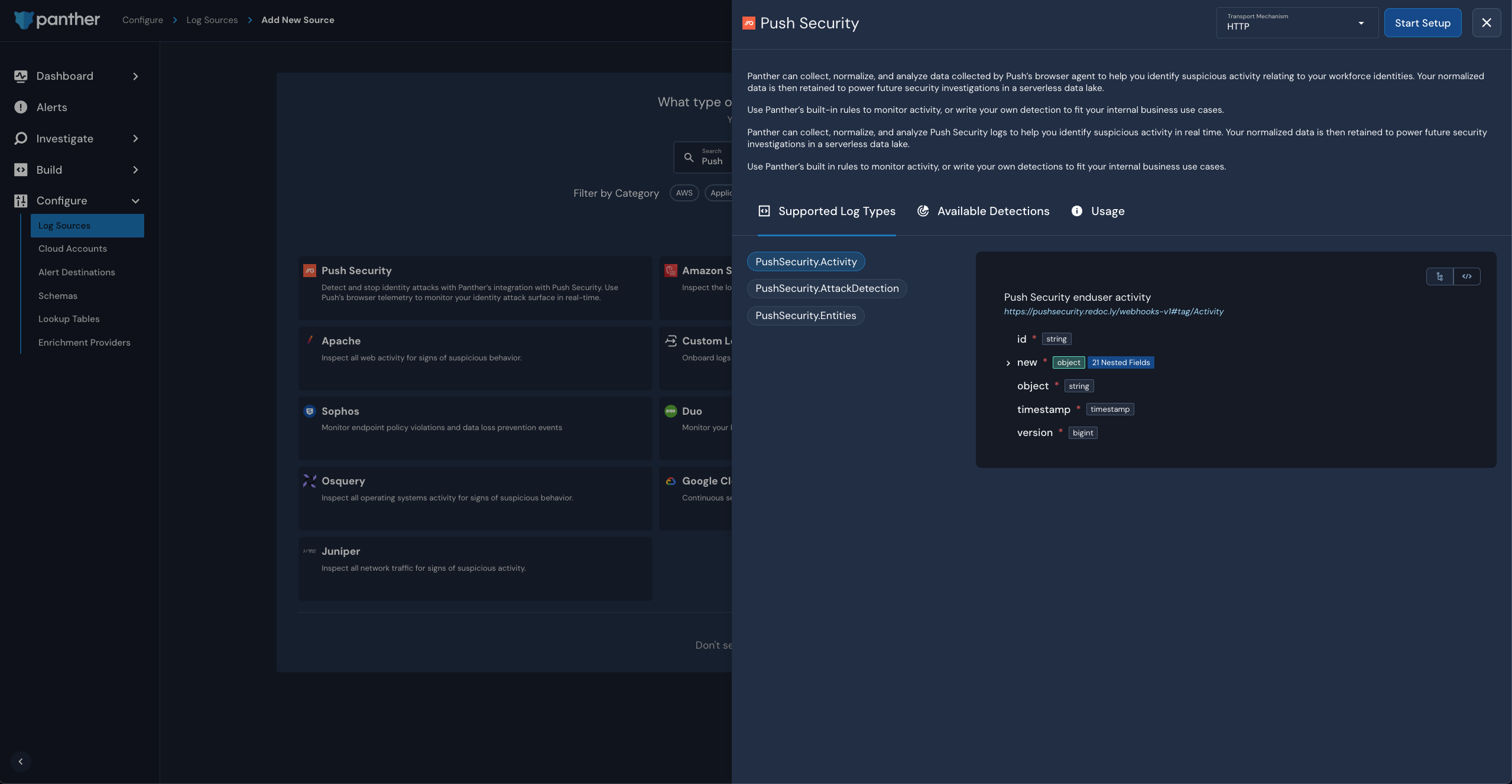Open Lookup Tables in sidebar
The height and width of the screenshot is (784, 1512).
(69, 319)
